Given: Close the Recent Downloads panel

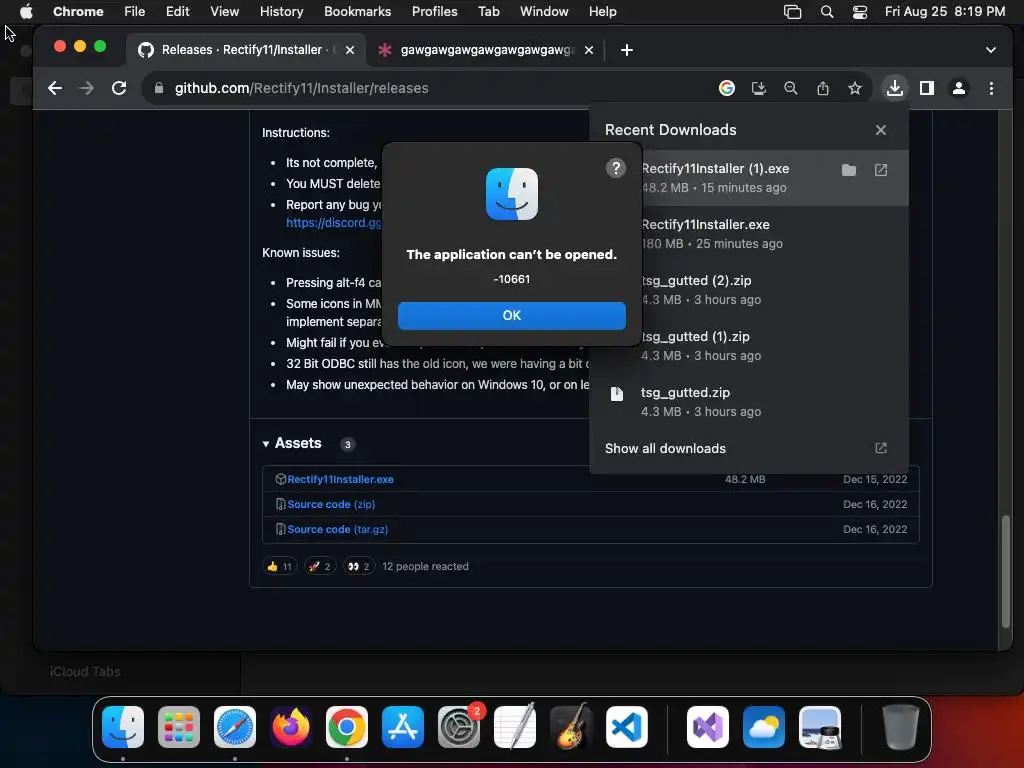Looking at the screenshot, I should (x=880, y=130).
